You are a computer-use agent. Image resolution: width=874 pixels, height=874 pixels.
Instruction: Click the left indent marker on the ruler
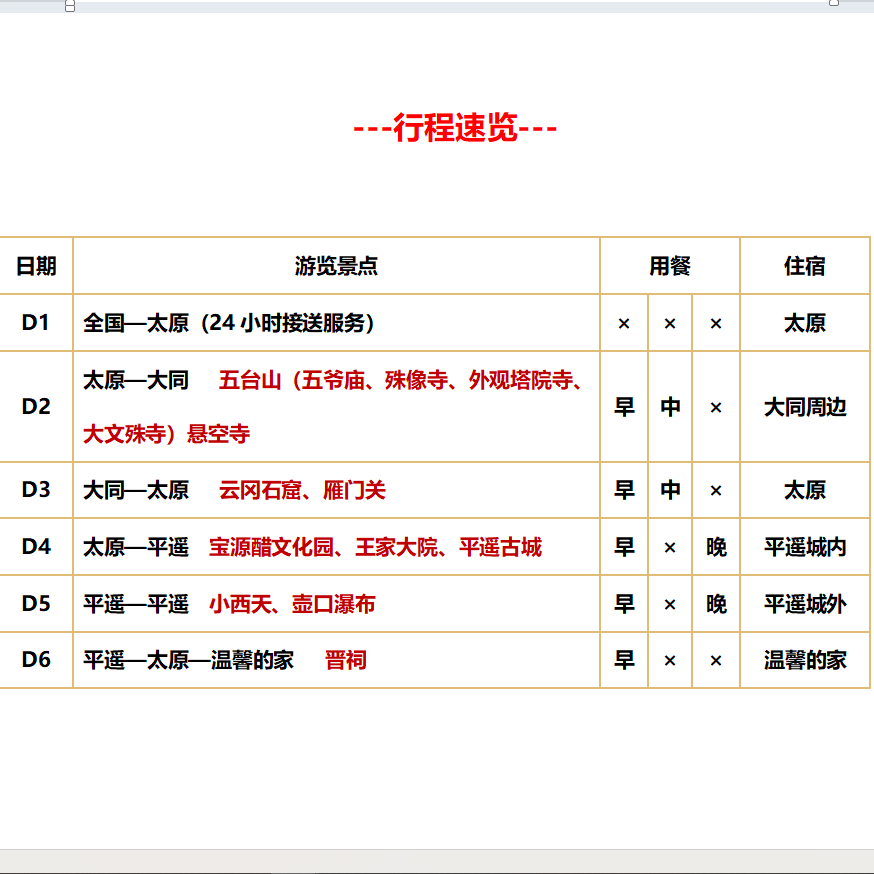pos(70,6)
